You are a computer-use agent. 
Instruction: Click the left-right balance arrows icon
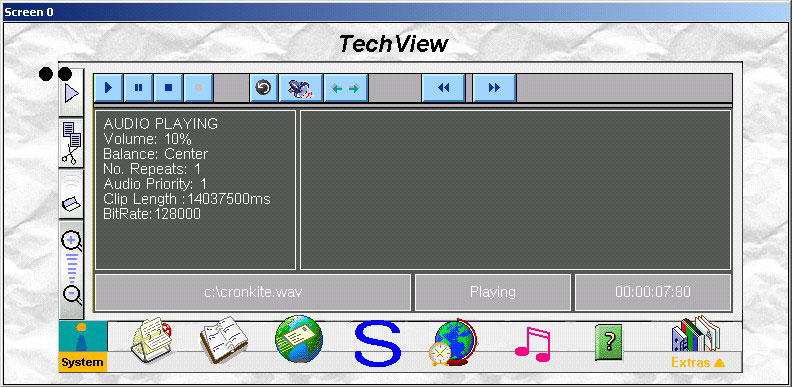click(345, 88)
